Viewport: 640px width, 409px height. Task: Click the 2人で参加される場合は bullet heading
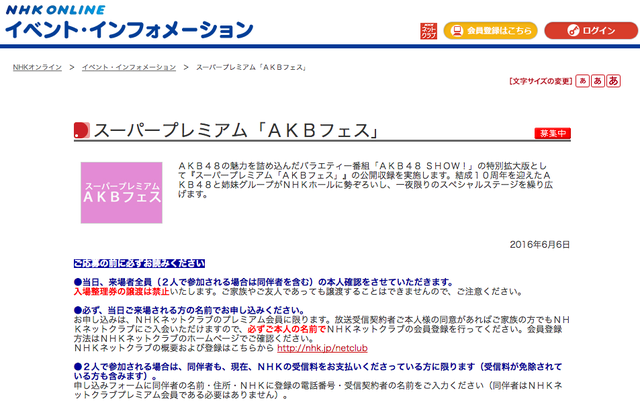click(318, 371)
